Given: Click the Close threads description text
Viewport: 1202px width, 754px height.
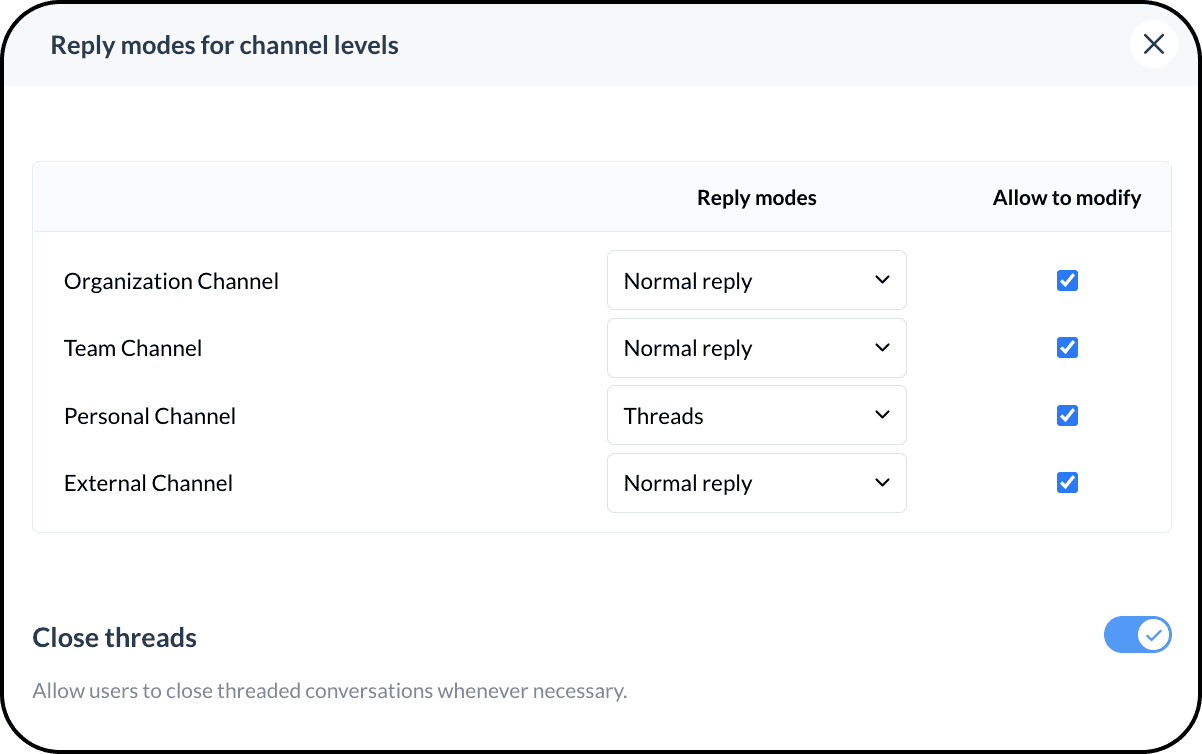Looking at the screenshot, I should [329, 691].
